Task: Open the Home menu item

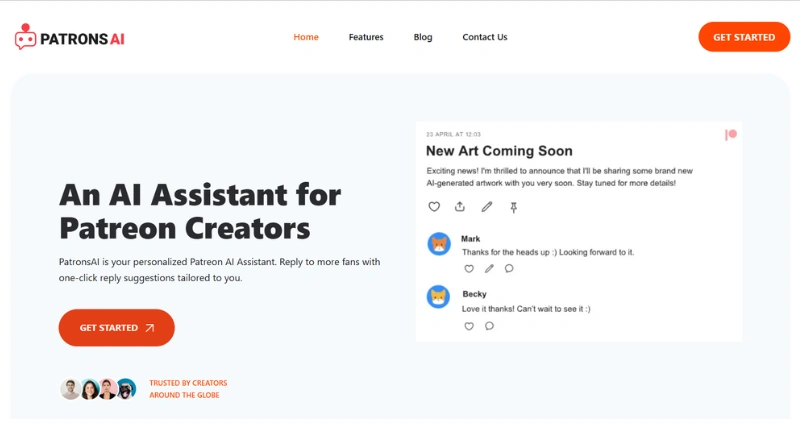Action: pyautogui.click(x=306, y=37)
